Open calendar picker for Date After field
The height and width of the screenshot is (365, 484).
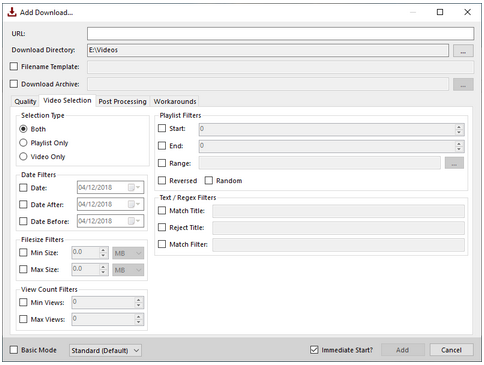tap(134, 204)
